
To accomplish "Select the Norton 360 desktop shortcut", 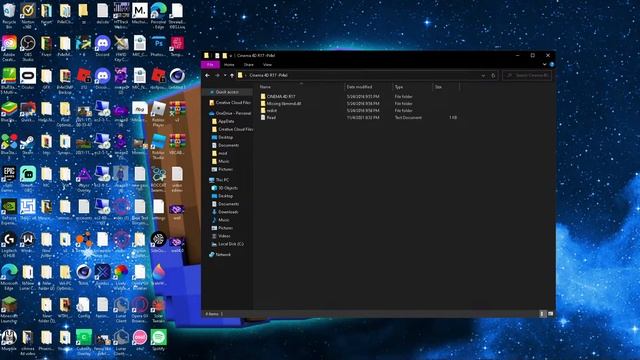I will point(28,16).
